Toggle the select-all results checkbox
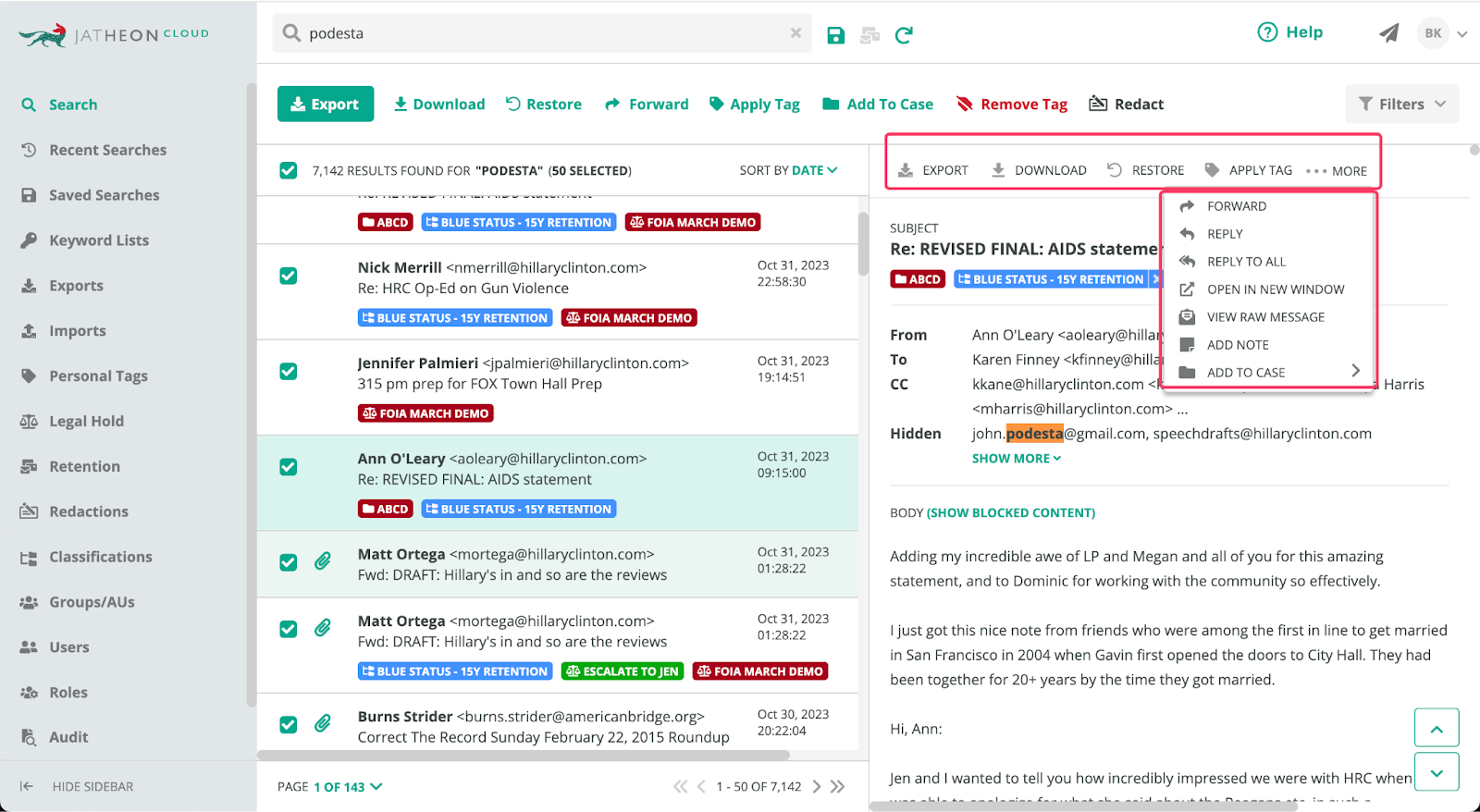The width and height of the screenshot is (1480, 812). pos(289,170)
